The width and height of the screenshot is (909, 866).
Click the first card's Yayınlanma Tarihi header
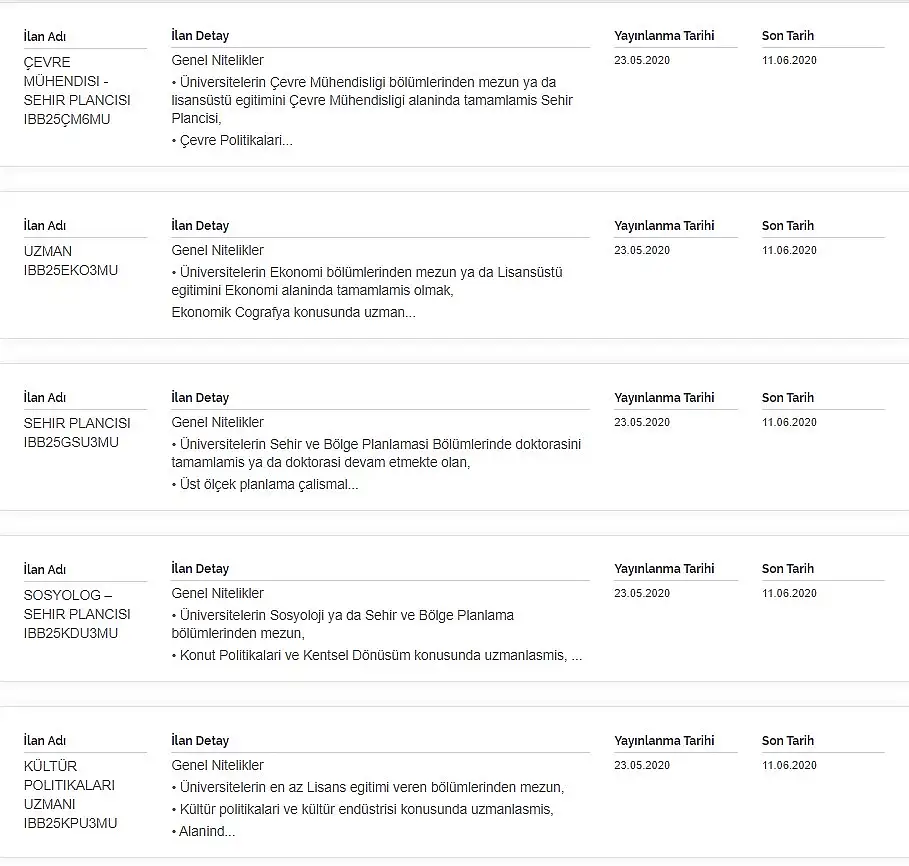point(664,36)
